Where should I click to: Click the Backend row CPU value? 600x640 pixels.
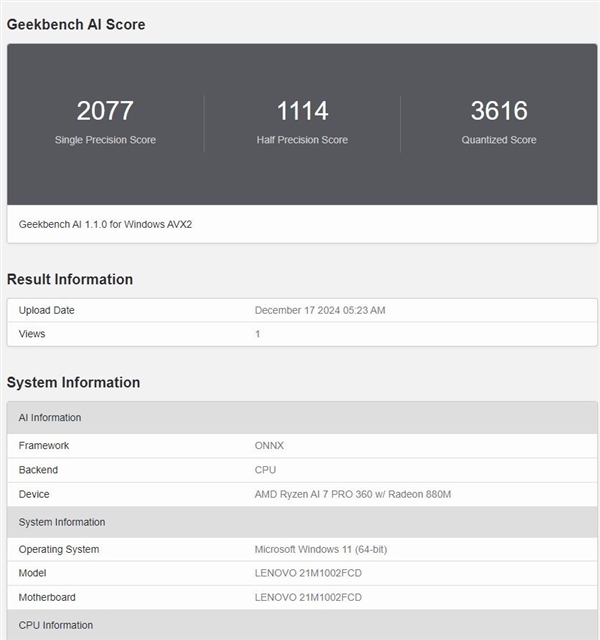tap(265, 470)
